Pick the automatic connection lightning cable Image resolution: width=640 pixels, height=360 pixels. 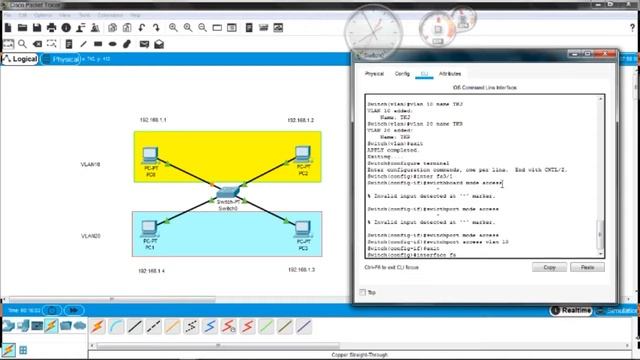(x=98, y=327)
